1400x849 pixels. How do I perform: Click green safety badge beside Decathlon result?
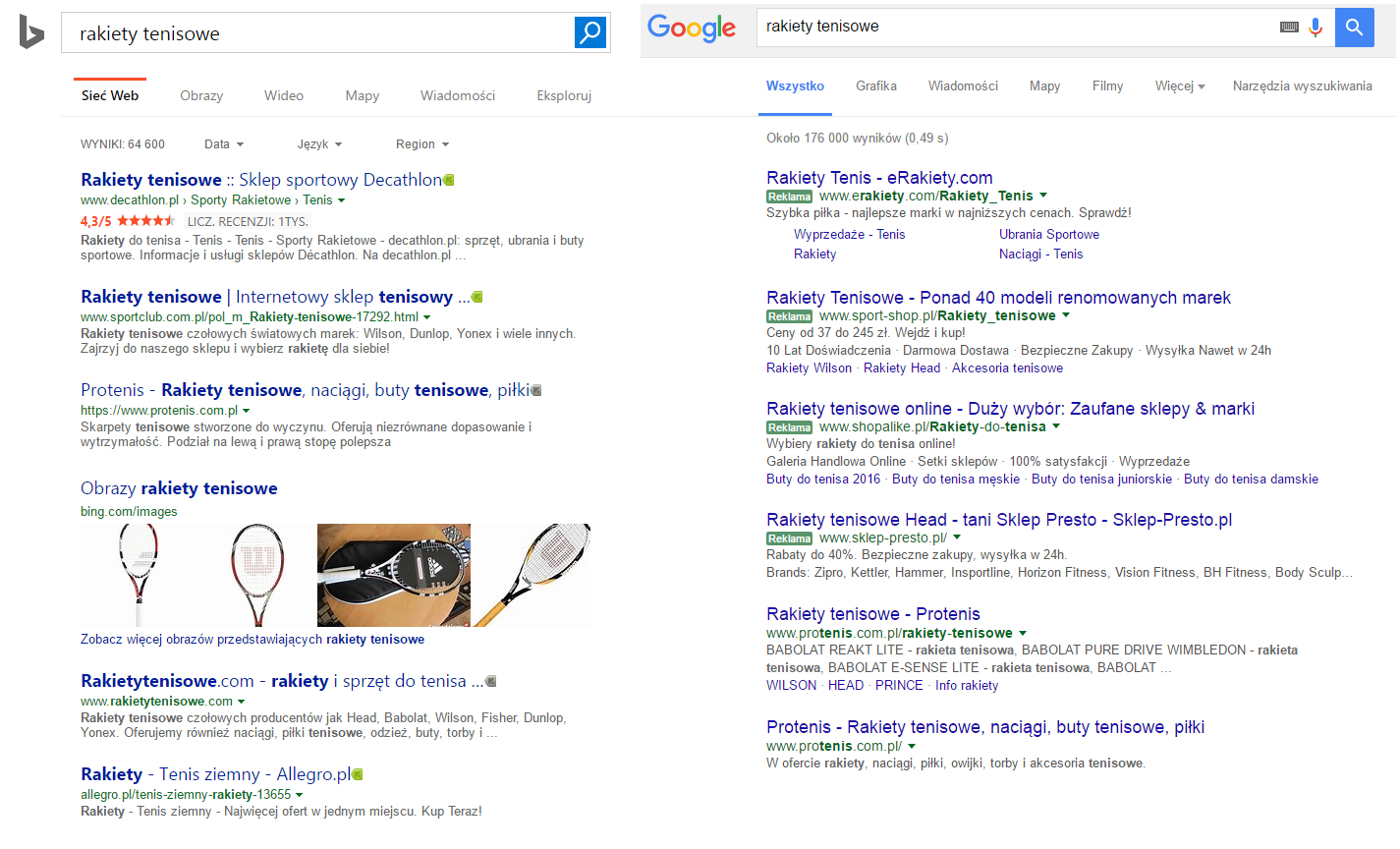[449, 180]
